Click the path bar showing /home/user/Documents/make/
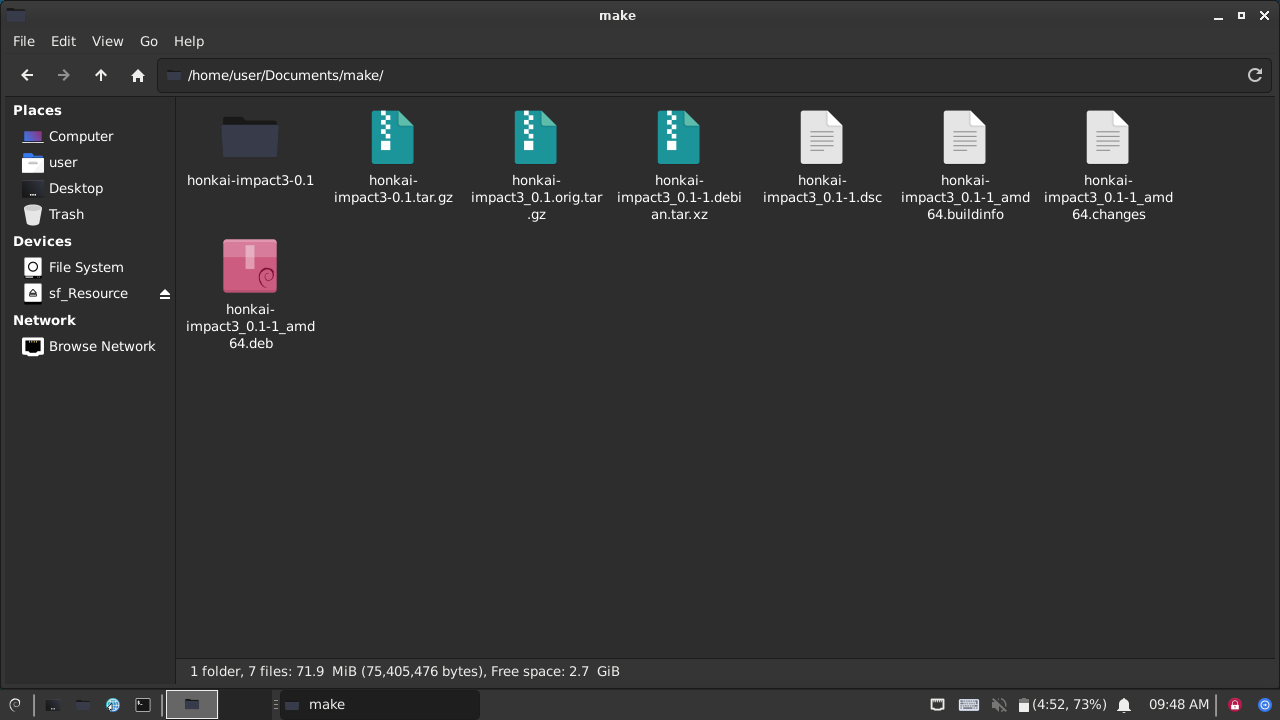Image resolution: width=1280 pixels, height=720 pixels. click(x=700, y=75)
